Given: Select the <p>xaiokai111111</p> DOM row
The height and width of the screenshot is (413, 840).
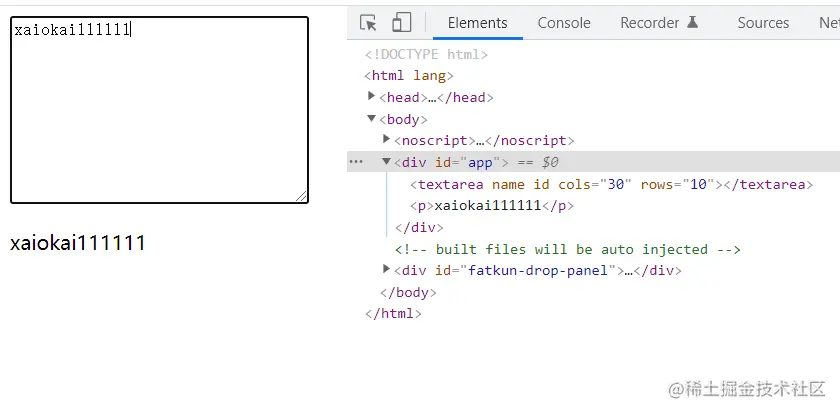Looking at the screenshot, I should [492, 206].
